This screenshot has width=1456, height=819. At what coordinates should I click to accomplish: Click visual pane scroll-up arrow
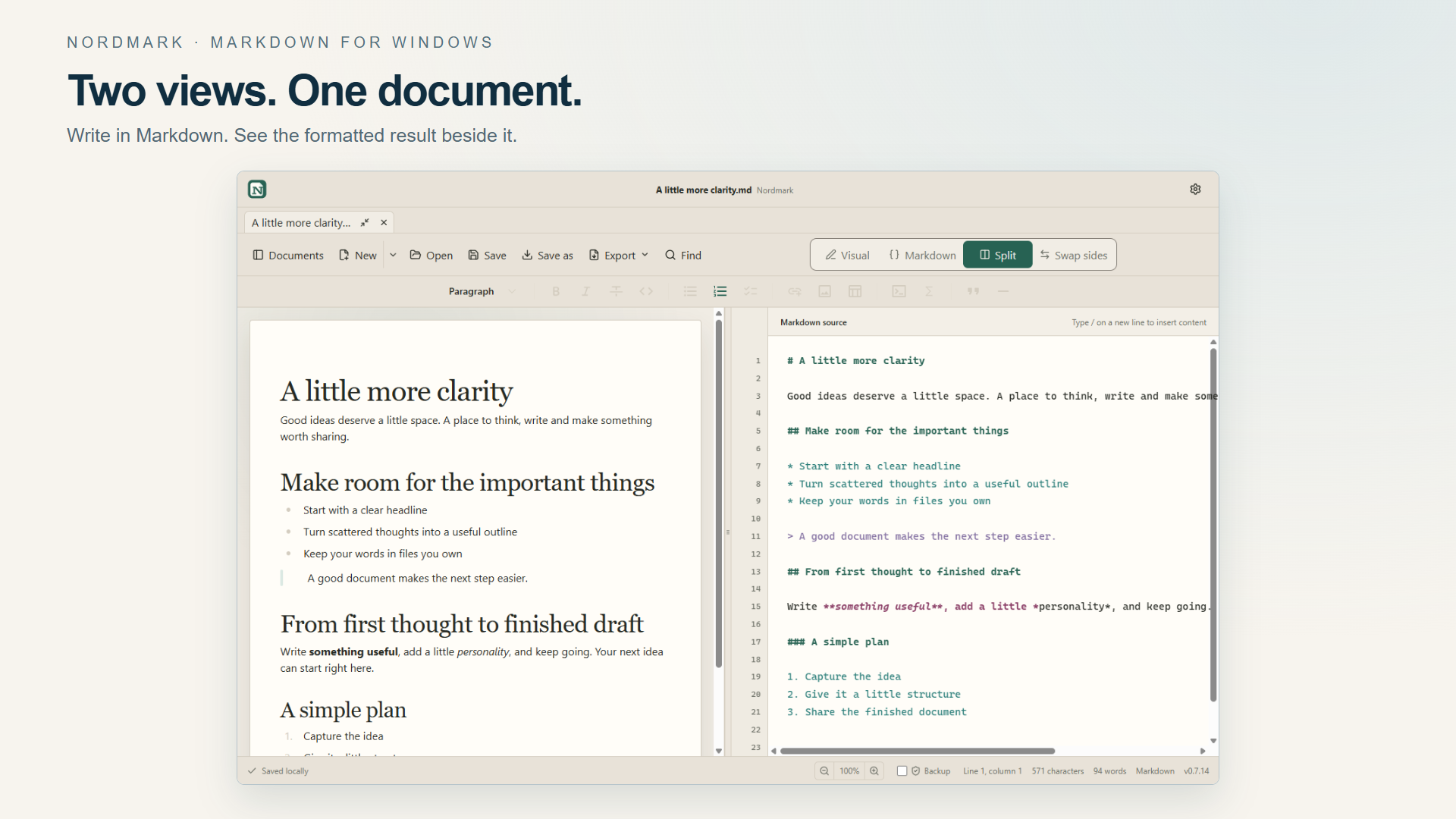pyautogui.click(x=719, y=313)
